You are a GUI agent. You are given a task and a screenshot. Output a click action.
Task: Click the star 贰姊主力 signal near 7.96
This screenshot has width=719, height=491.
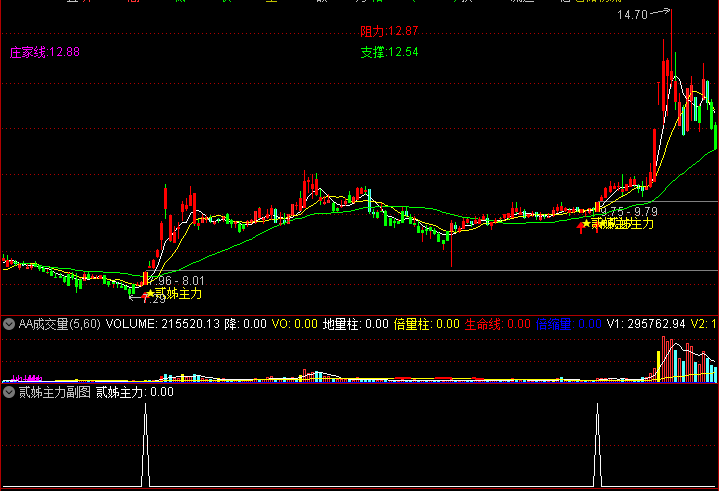coord(173,293)
